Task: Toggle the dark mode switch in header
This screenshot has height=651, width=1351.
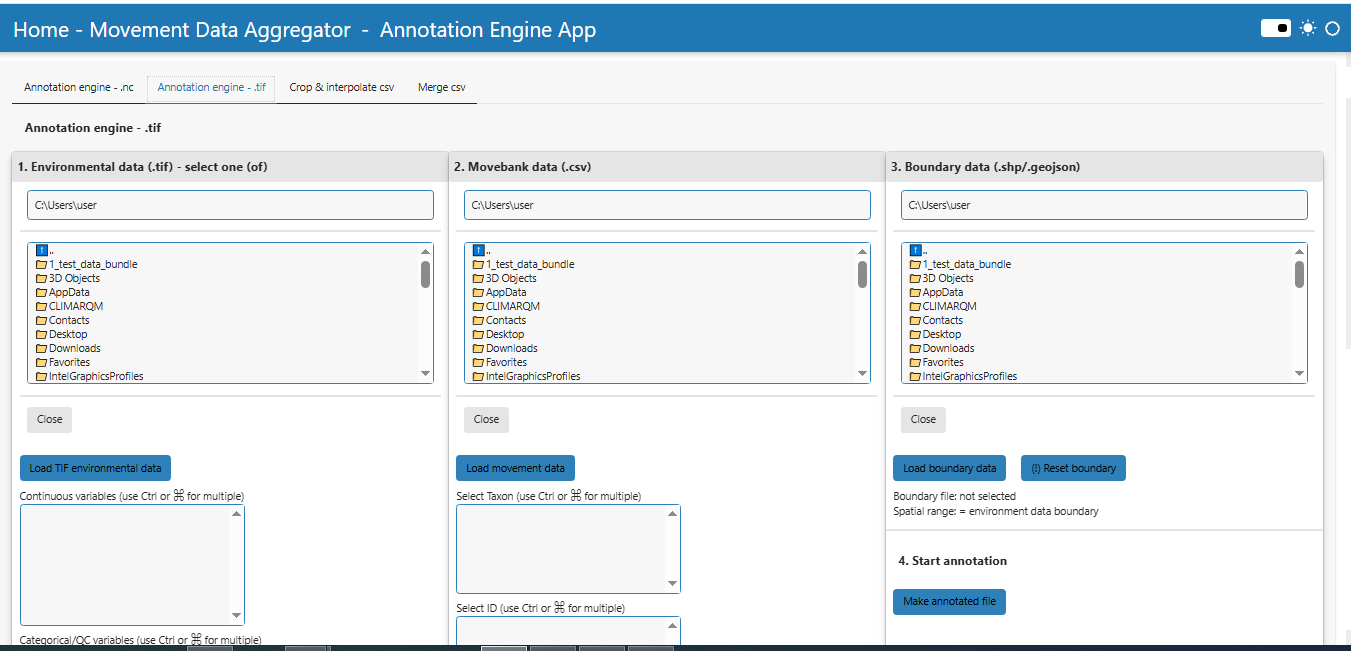Action: click(1276, 28)
